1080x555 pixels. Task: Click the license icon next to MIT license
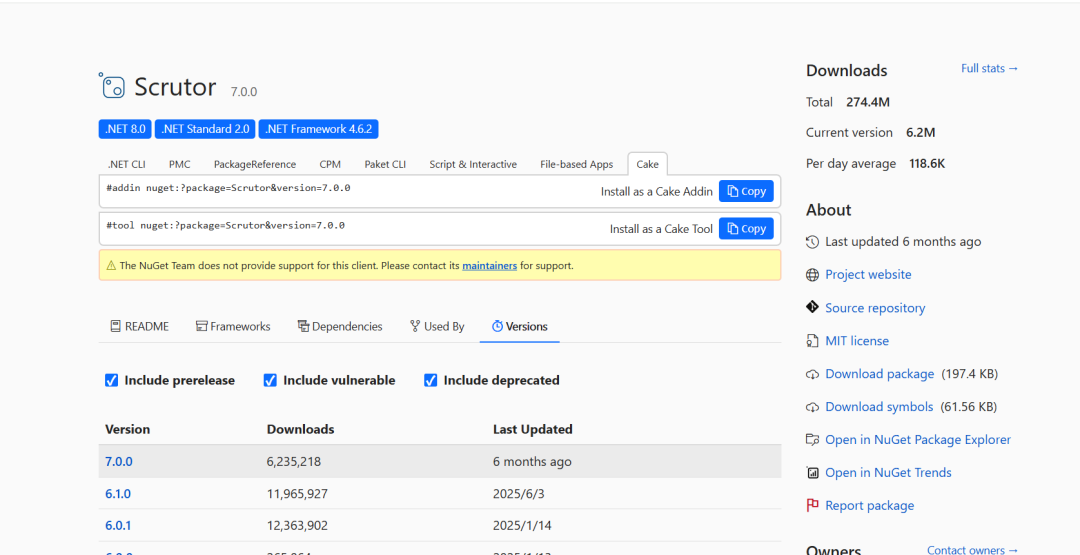pos(813,341)
